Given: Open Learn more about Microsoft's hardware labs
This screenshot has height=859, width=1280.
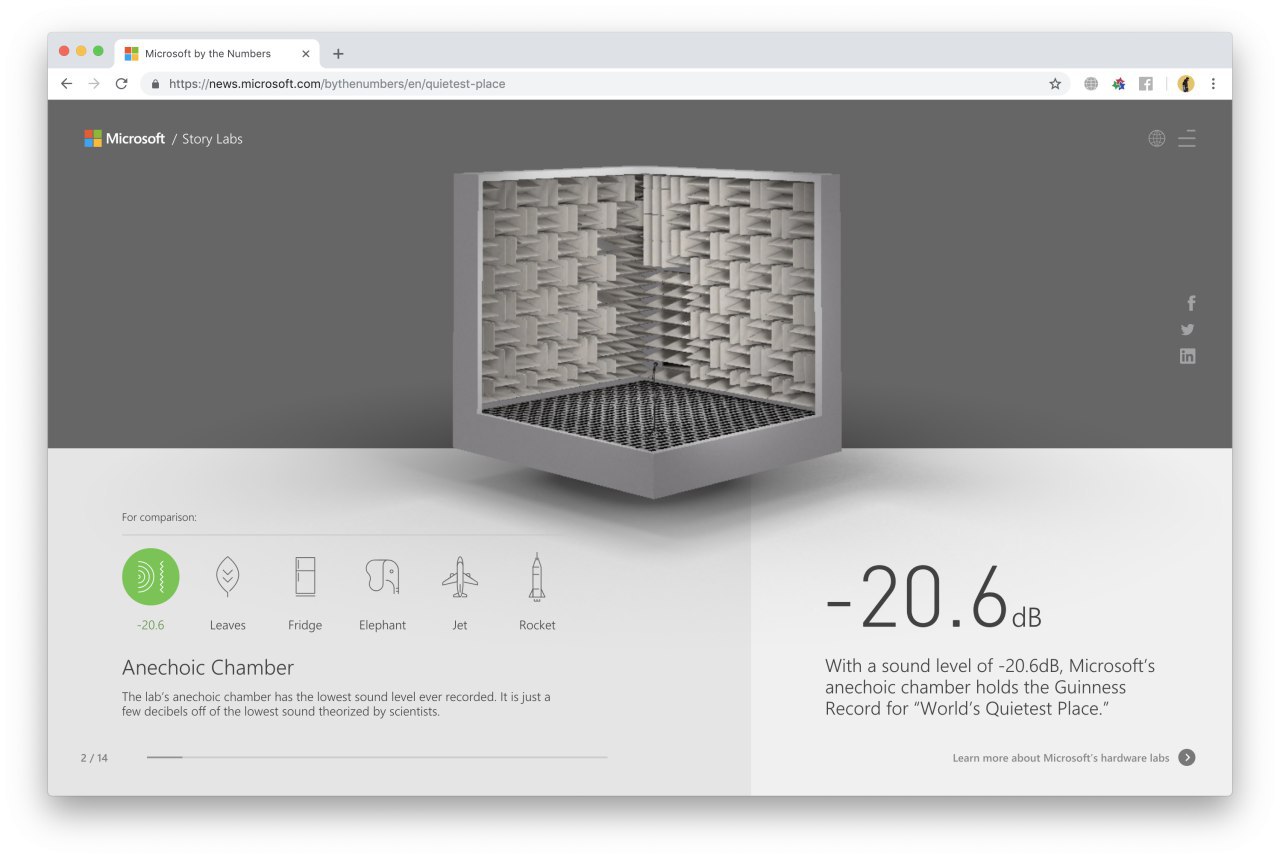Looking at the screenshot, I should [1061, 758].
